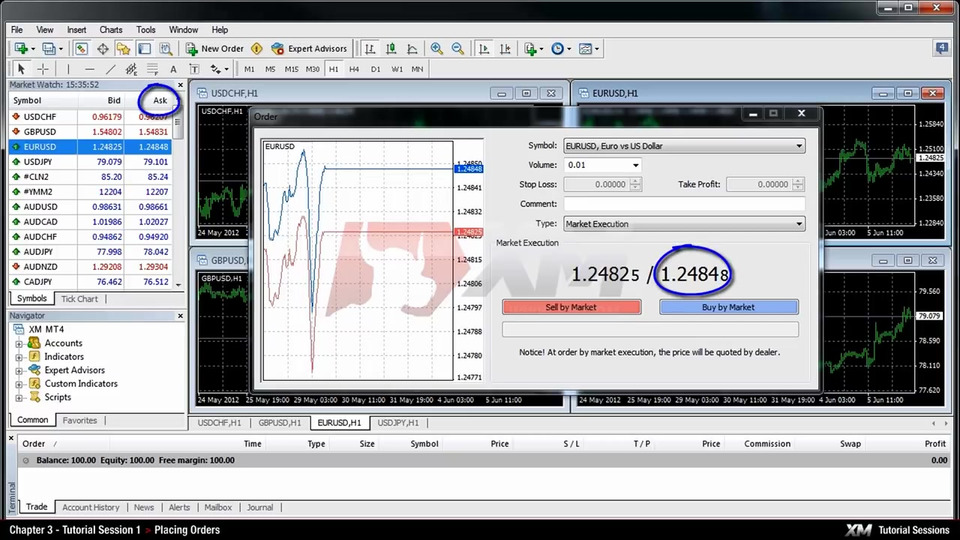Select the text tool 'A'
Image resolution: width=960 pixels, height=540 pixels.
tap(173, 69)
